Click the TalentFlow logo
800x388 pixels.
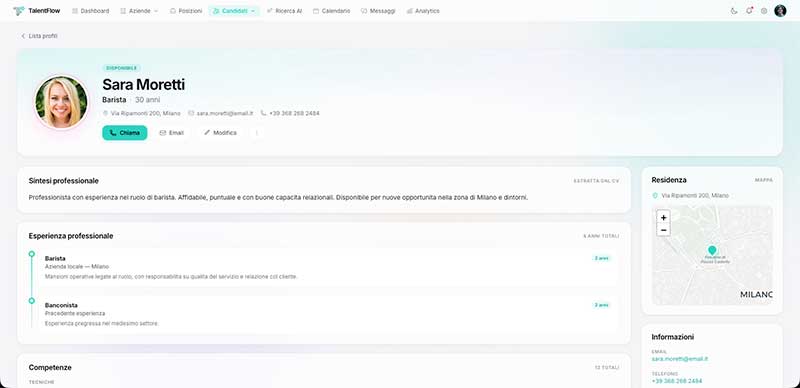click(x=37, y=11)
